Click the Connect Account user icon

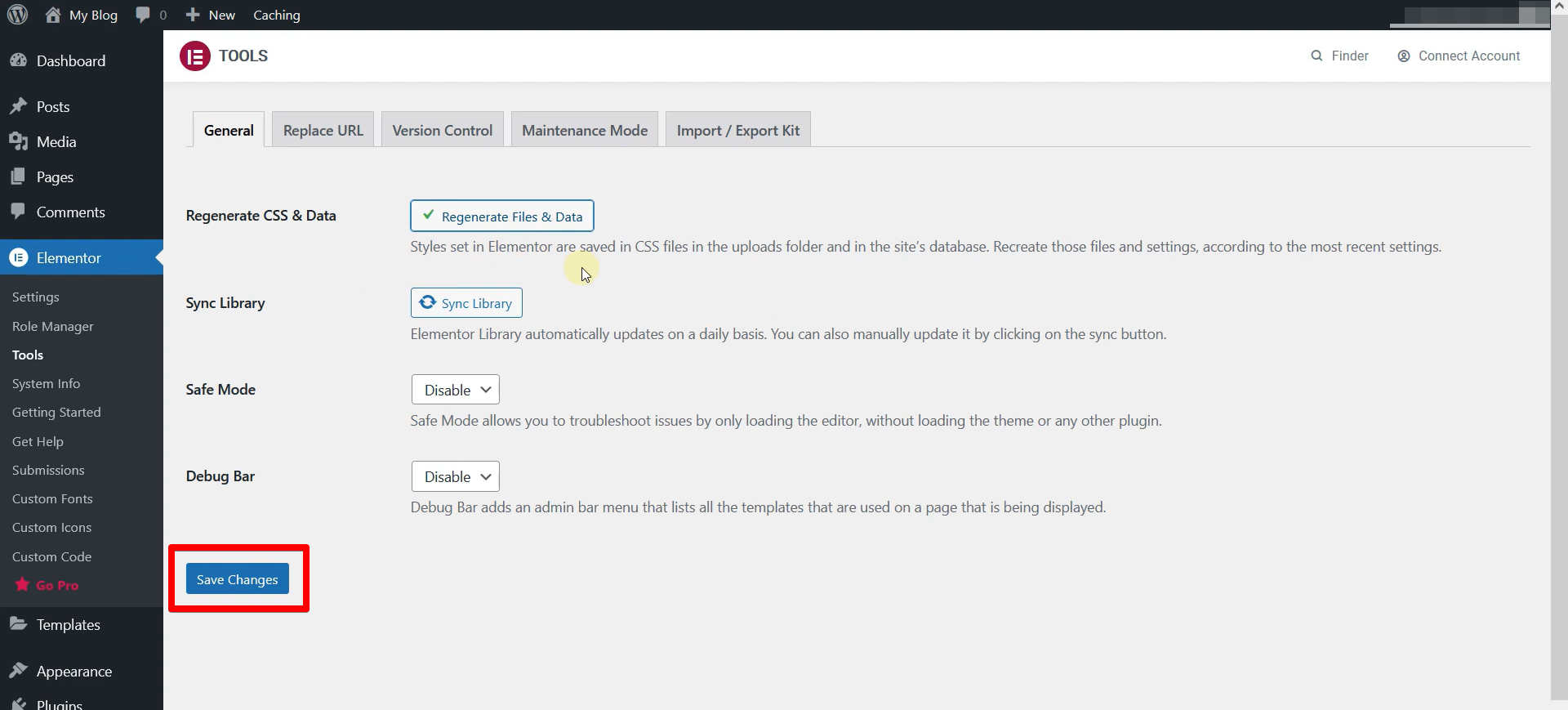click(x=1404, y=56)
